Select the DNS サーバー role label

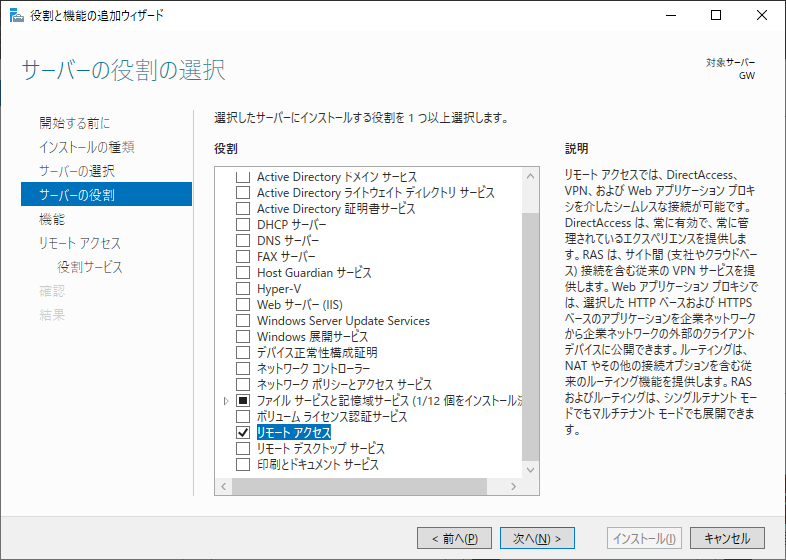pyautogui.click(x=288, y=241)
